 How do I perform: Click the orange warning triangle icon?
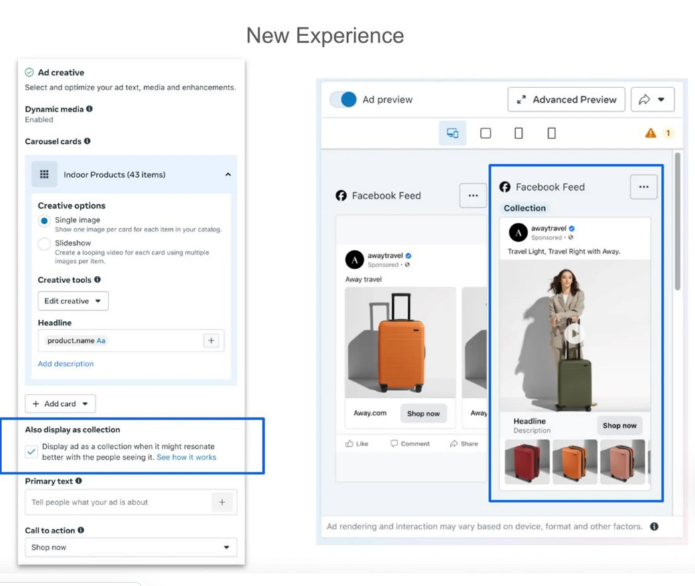coord(651,133)
